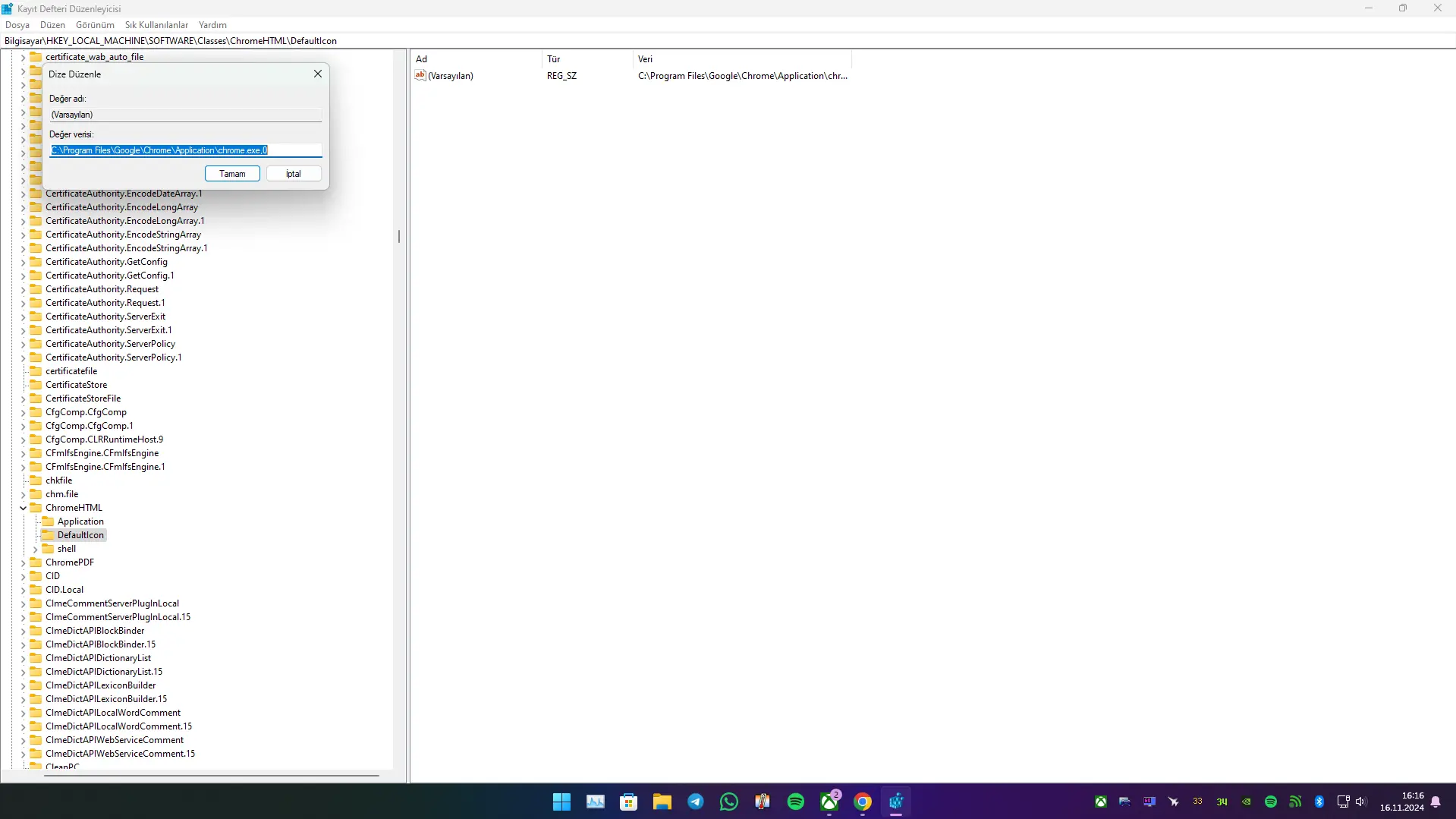Expand the CImeDictAPIBlockBinder key

pyautogui.click(x=23, y=631)
